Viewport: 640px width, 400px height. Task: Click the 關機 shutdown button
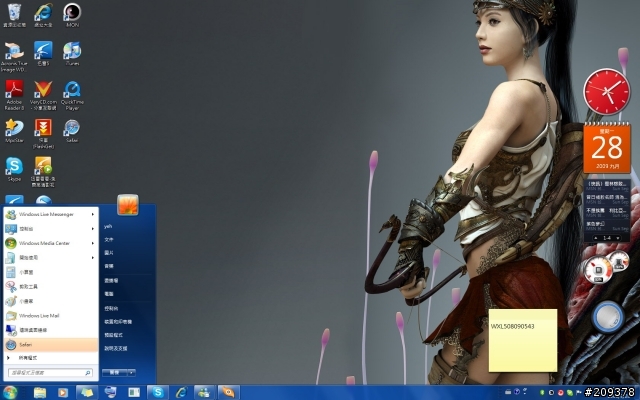pyautogui.click(x=115, y=373)
